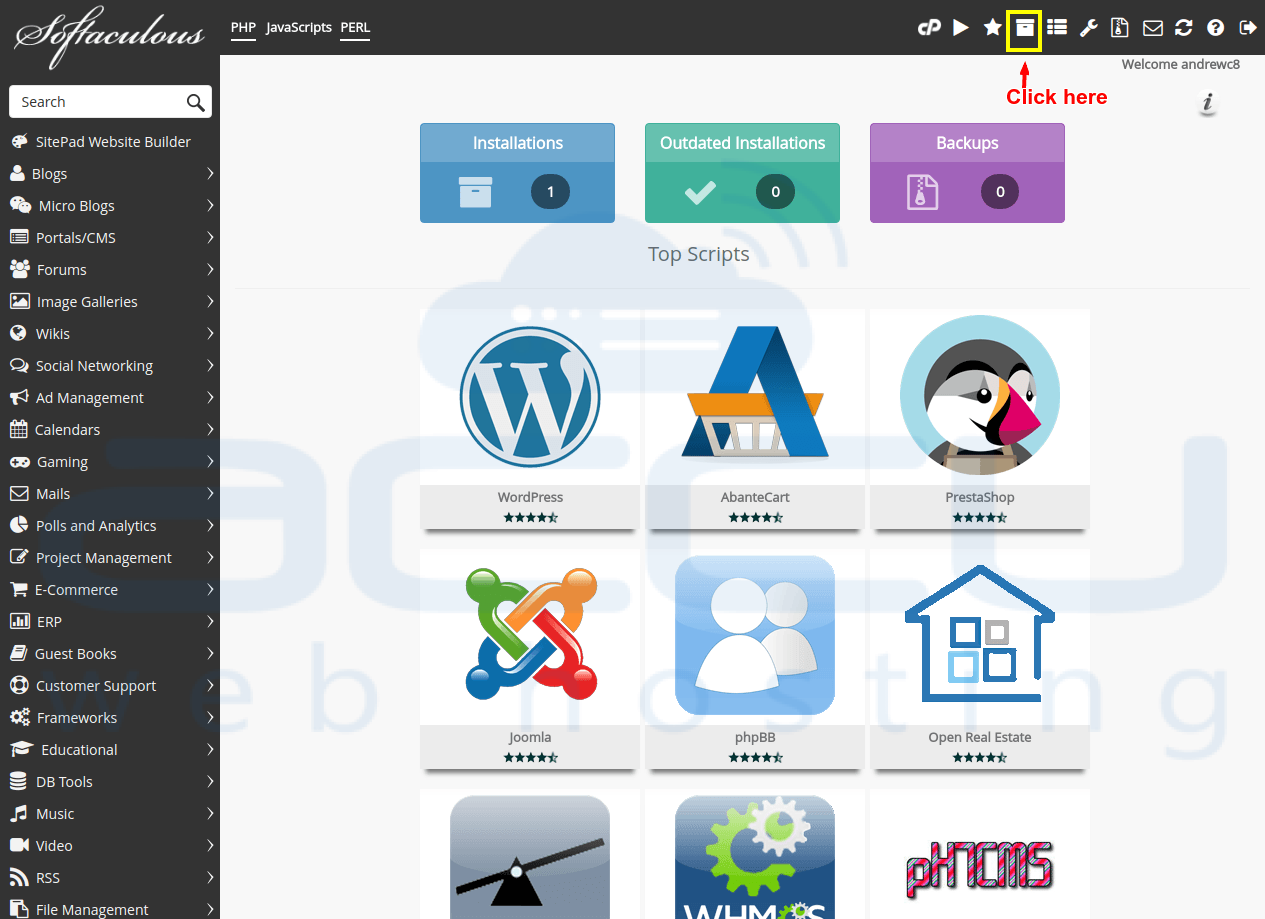1265x919 pixels.
Task: Expand the Wikis category
Action: [x=110, y=334]
